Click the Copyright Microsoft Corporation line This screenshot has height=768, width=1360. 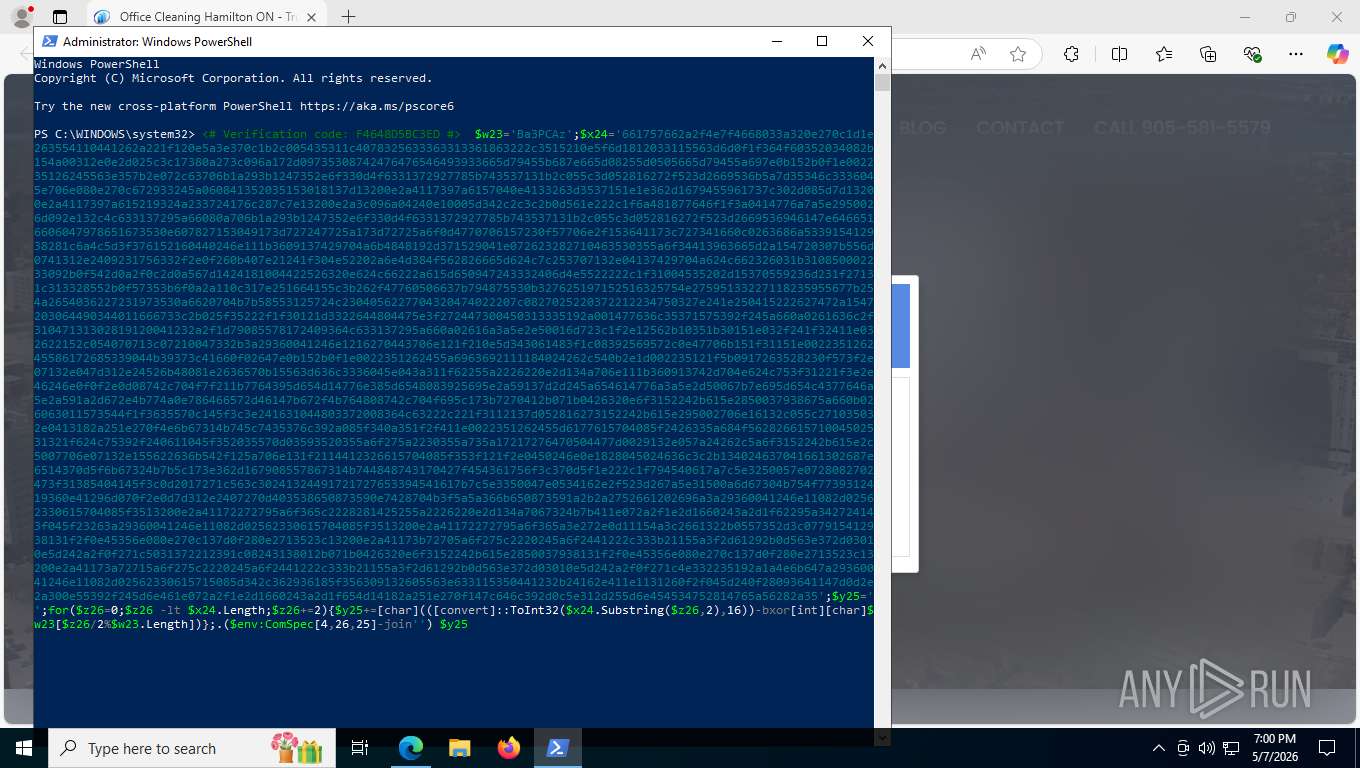tap(233, 78)
